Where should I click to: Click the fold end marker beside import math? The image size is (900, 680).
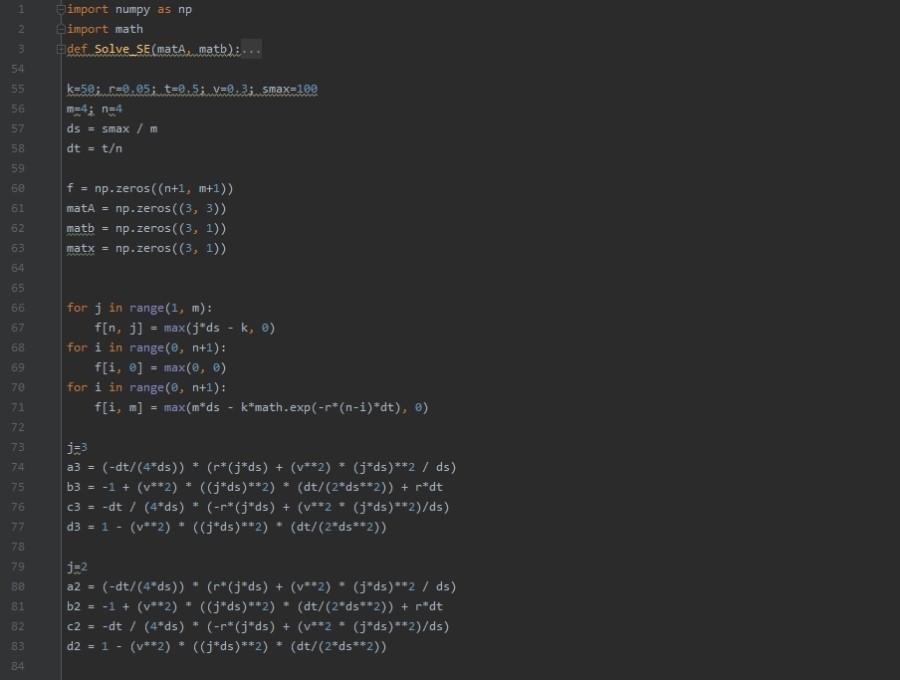click(61, 29)
